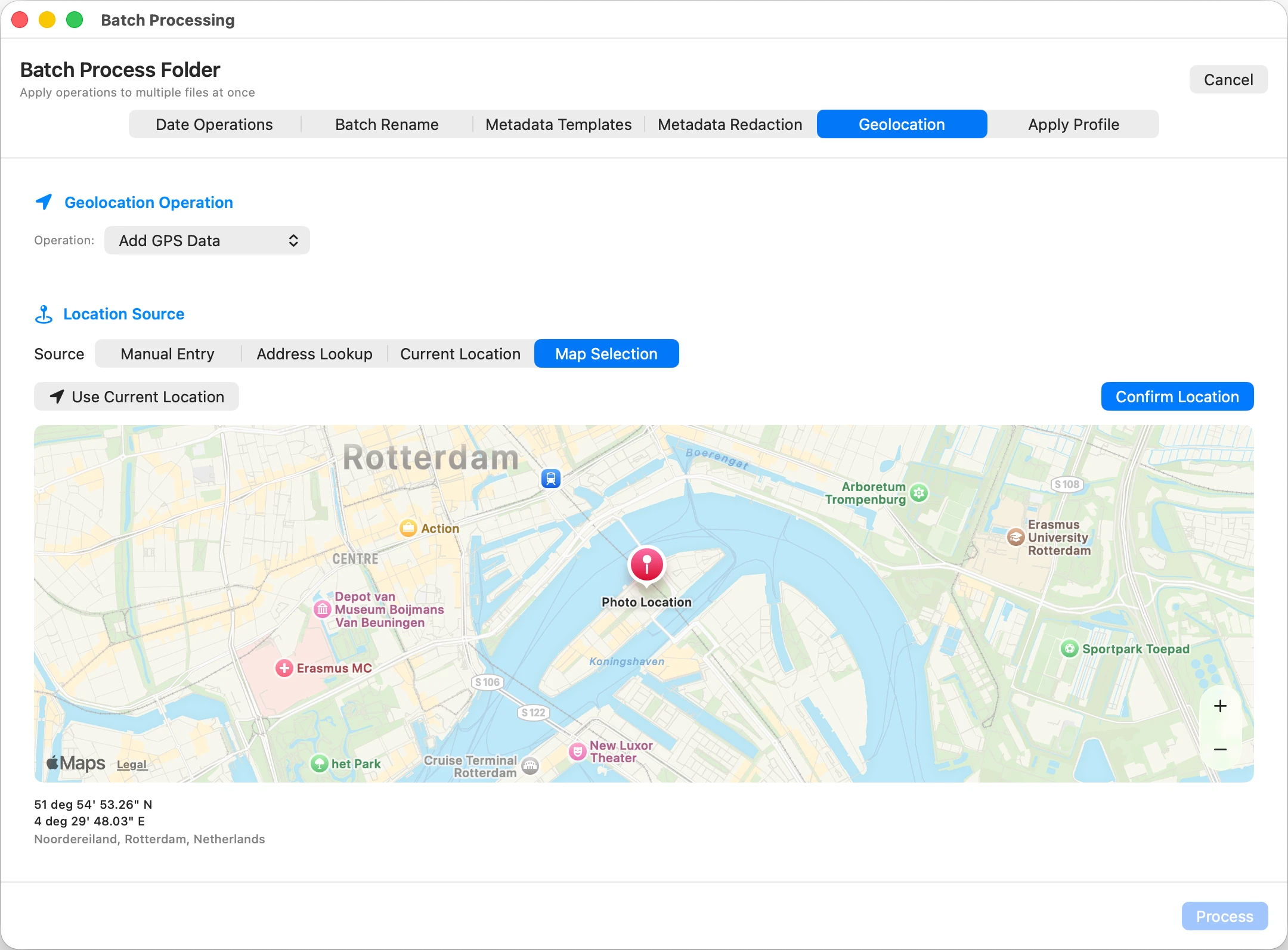Image resolution: width=1288 pixels, height=950 pixels.
Task: Click the Erasmus University Rotterdam icon
Action: tap(1016, 537)
